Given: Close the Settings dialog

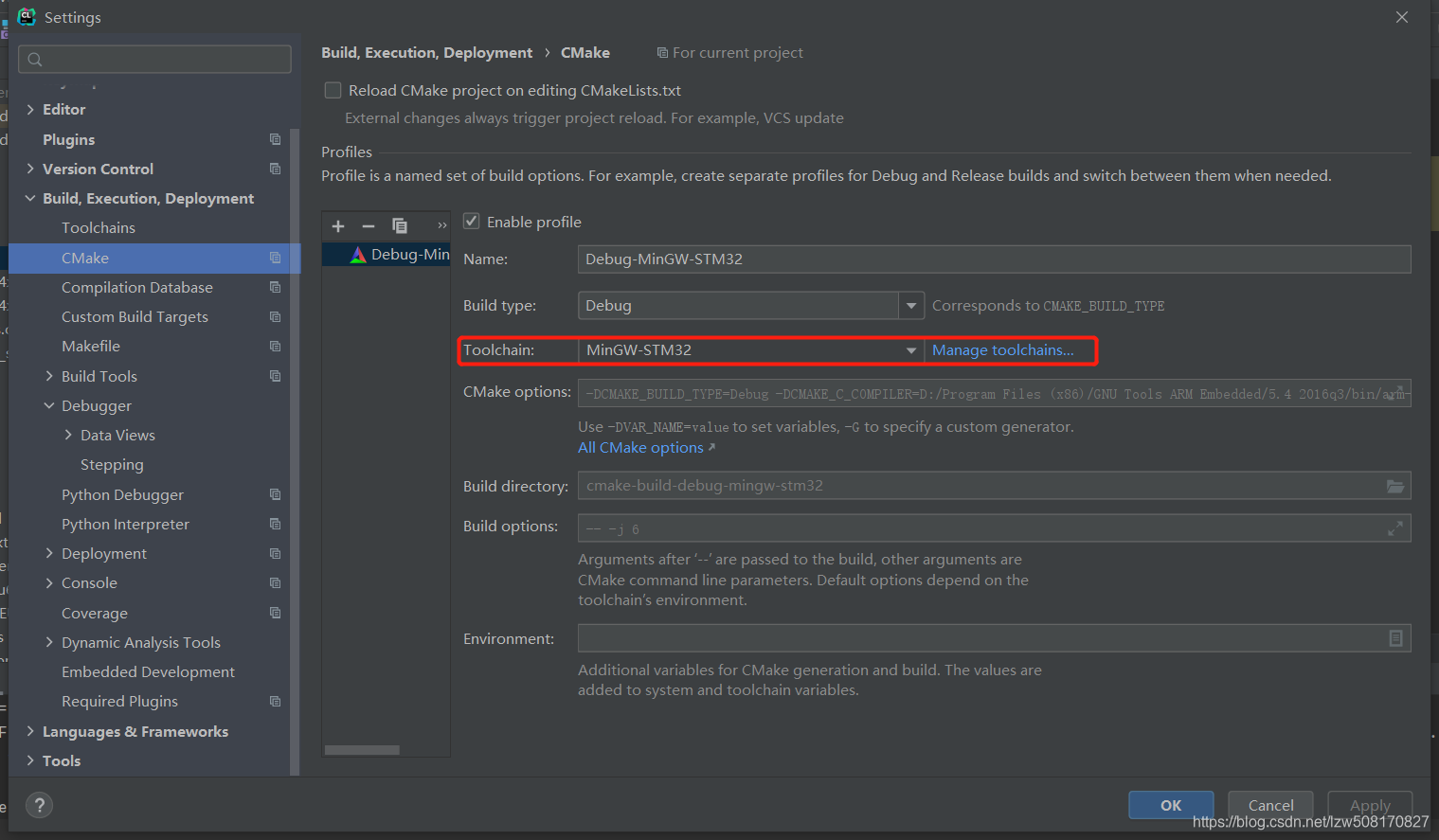Looking at the screenshot, I should (x=1402, y=17).
